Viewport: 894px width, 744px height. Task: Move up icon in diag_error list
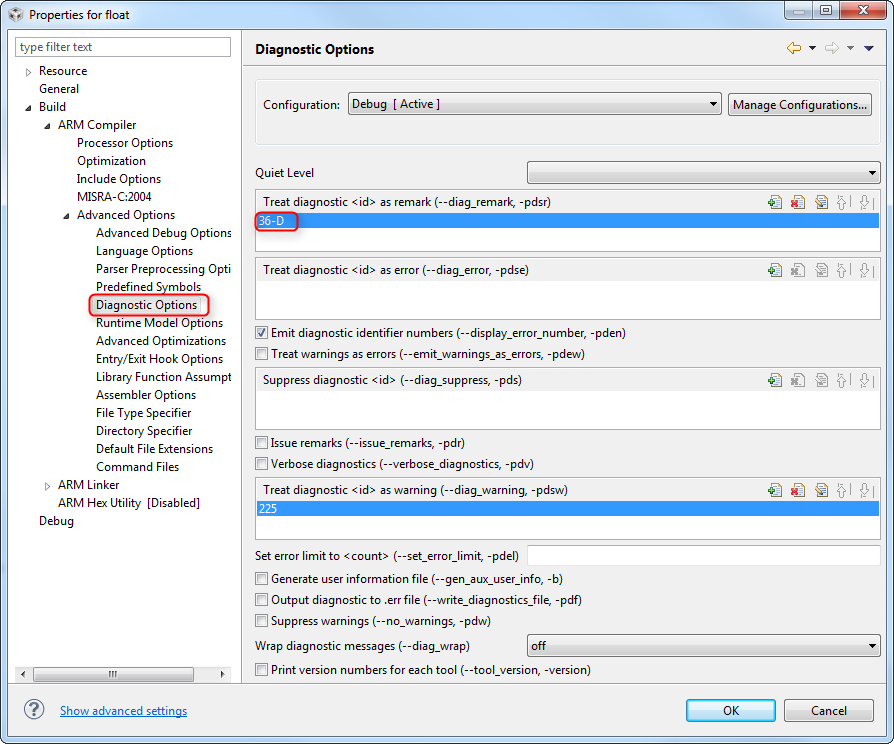(x=843, y=270)
